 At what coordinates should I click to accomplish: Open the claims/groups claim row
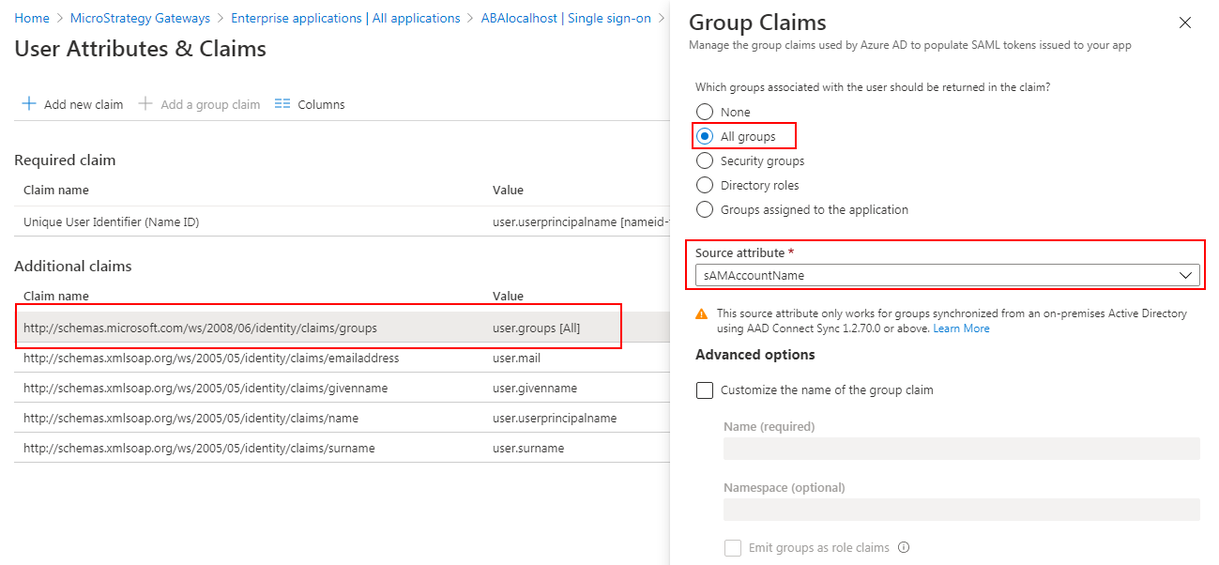pos(200,328)
